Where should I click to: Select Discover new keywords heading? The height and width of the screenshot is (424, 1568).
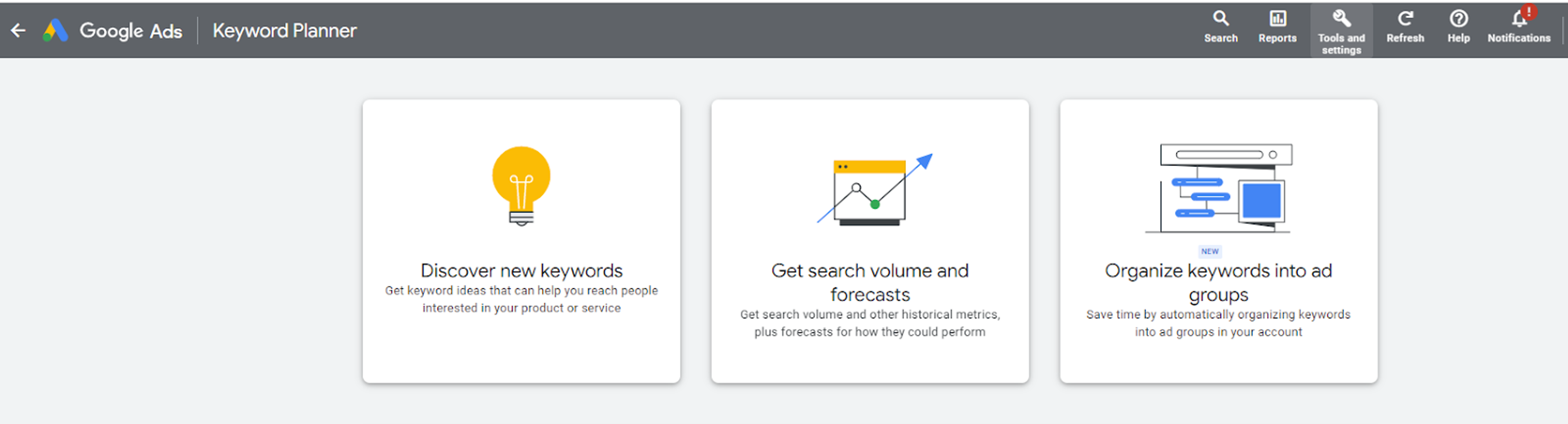521,270
